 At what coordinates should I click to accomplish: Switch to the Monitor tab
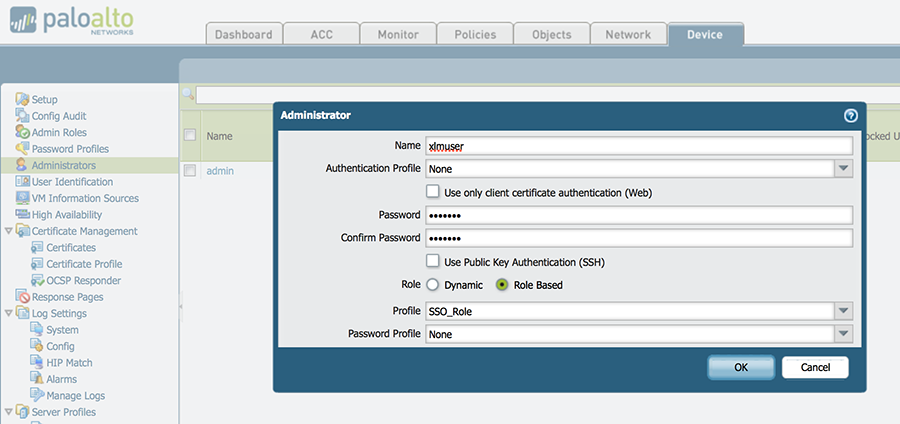tap(397, 34)
